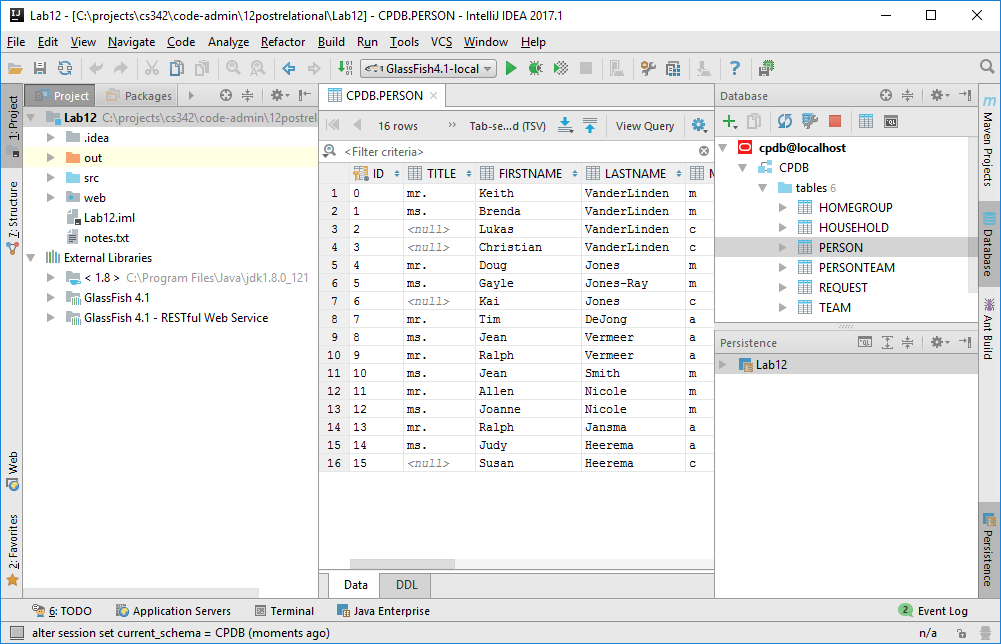Click the Synchronize icon in main toolbar
This screenshot has width=1001, height=644.
coord(64,68)
